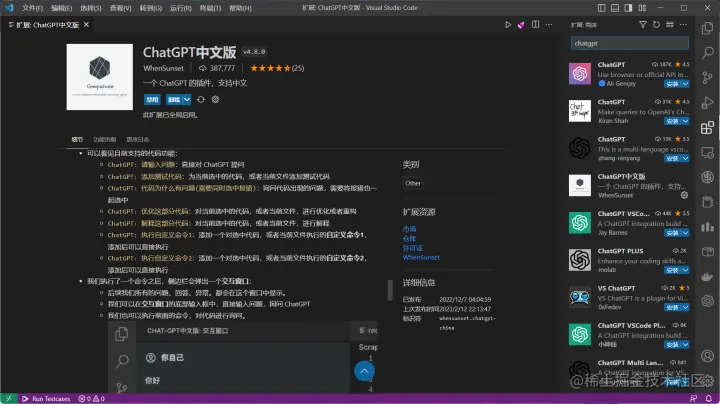Open the Explorer view in activity bar

coord(708,28)
